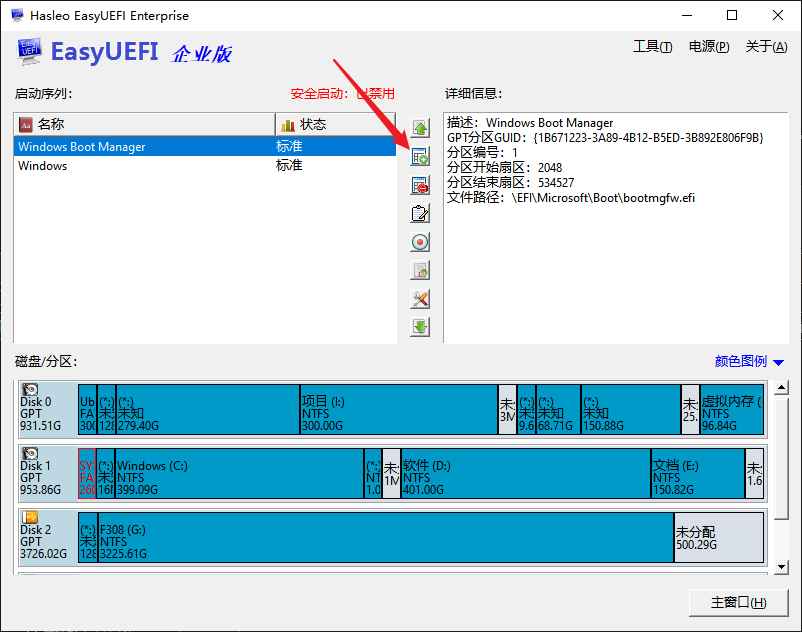This screenshot has width=802, height=632.
Task: Select the Ubuntu FAT 300M partition on Disk 0
Action: click(87, 410)
